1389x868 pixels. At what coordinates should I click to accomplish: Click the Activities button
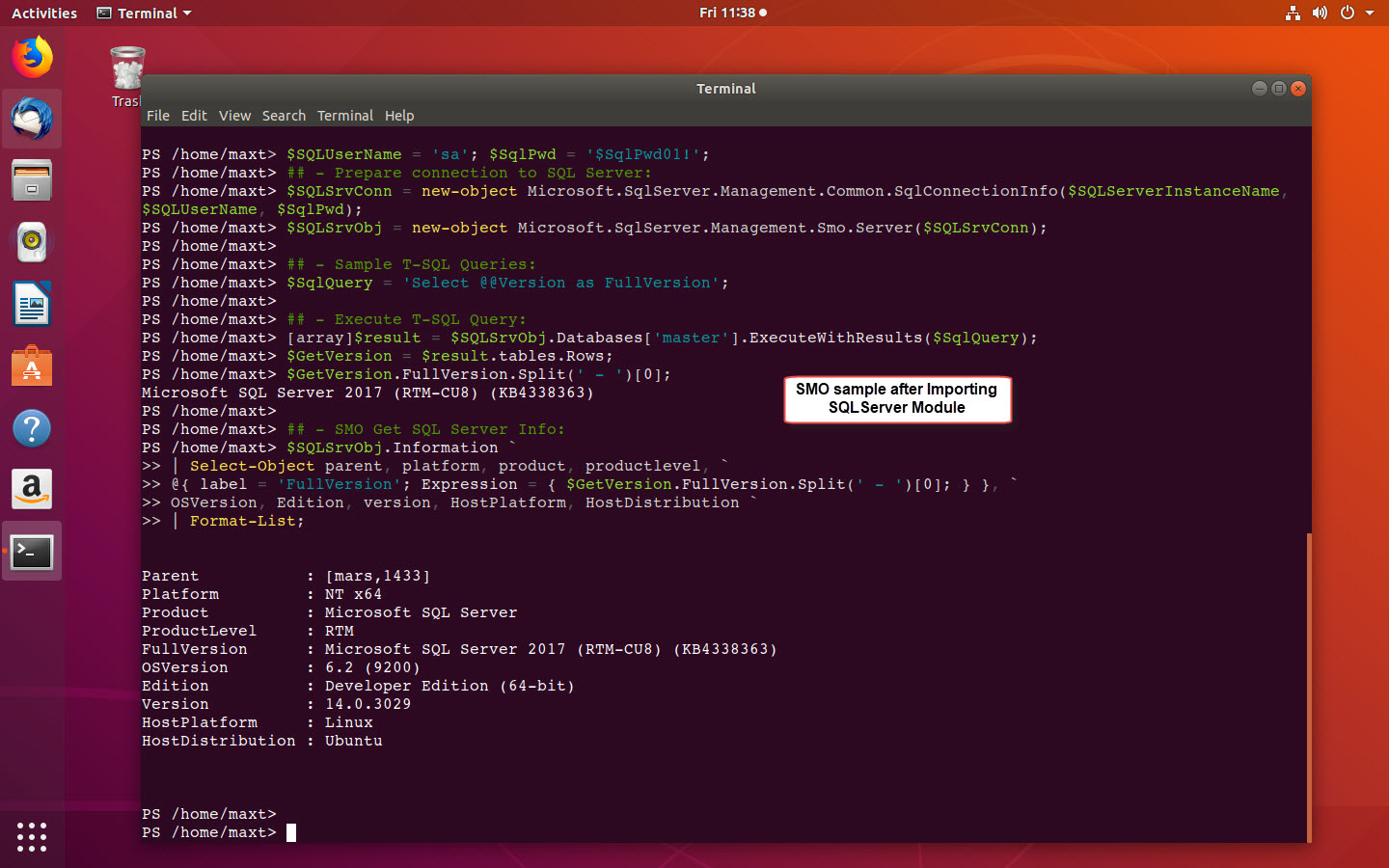point(44,14)
